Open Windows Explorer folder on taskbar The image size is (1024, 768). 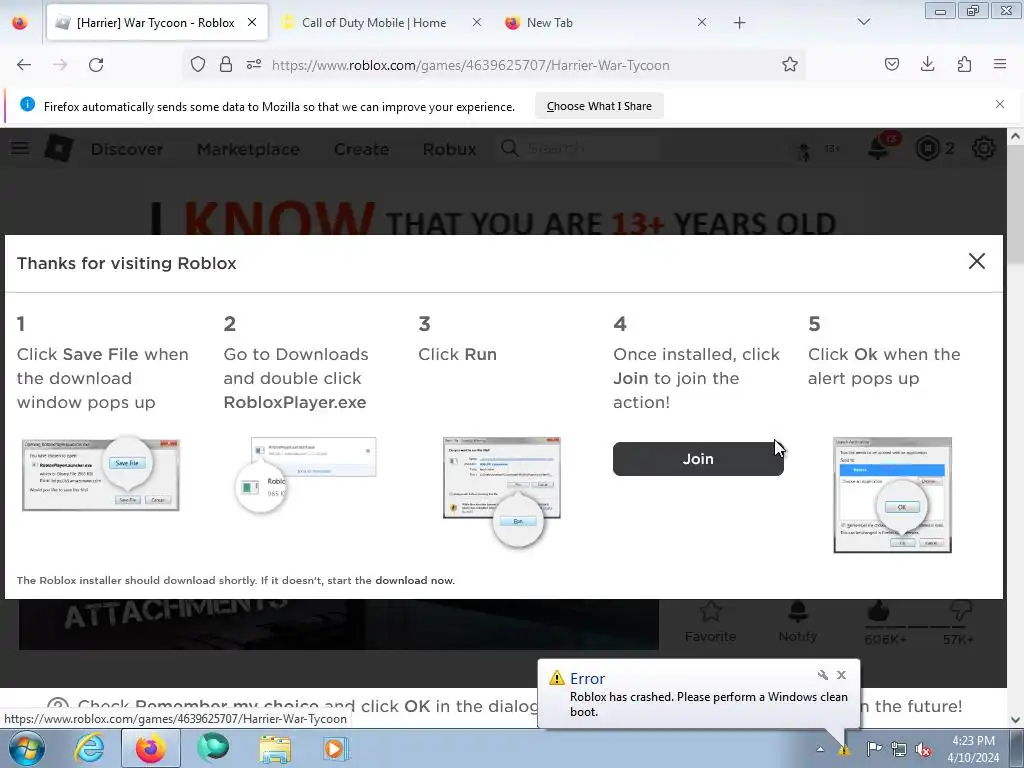pos(275,748)
